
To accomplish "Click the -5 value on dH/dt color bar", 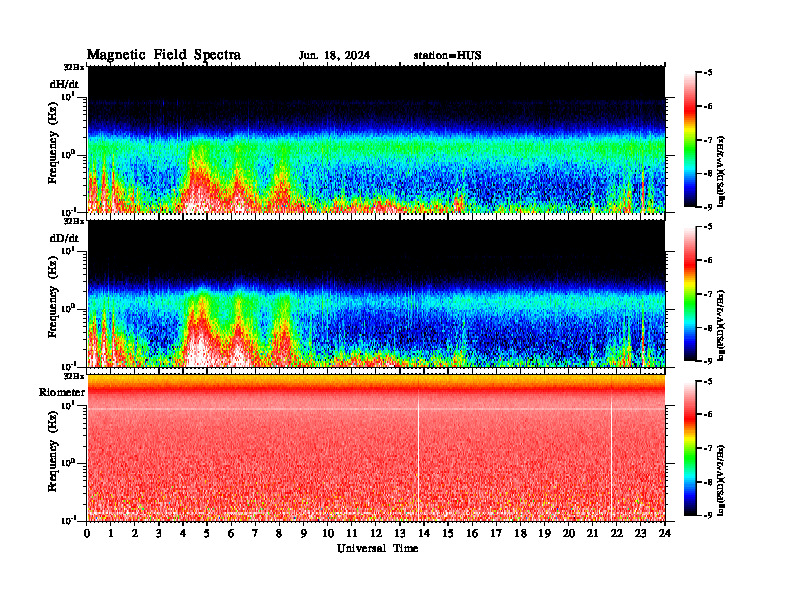I will pos(707,73).
